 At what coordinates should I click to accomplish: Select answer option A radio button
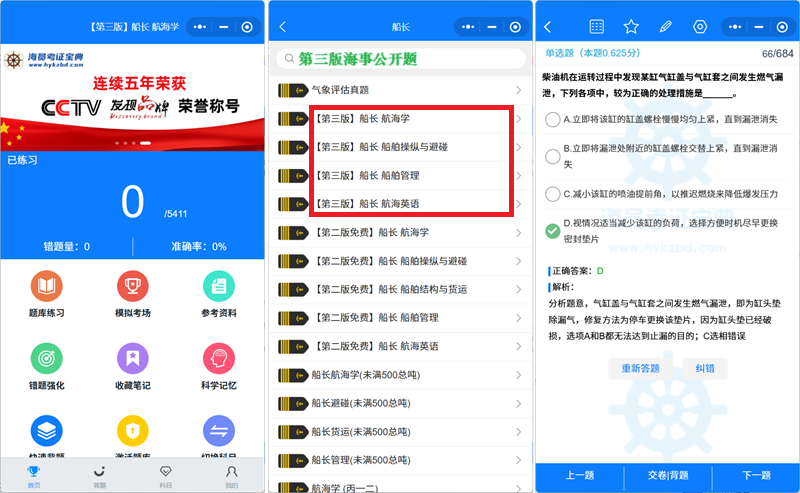tap(553, 119)
